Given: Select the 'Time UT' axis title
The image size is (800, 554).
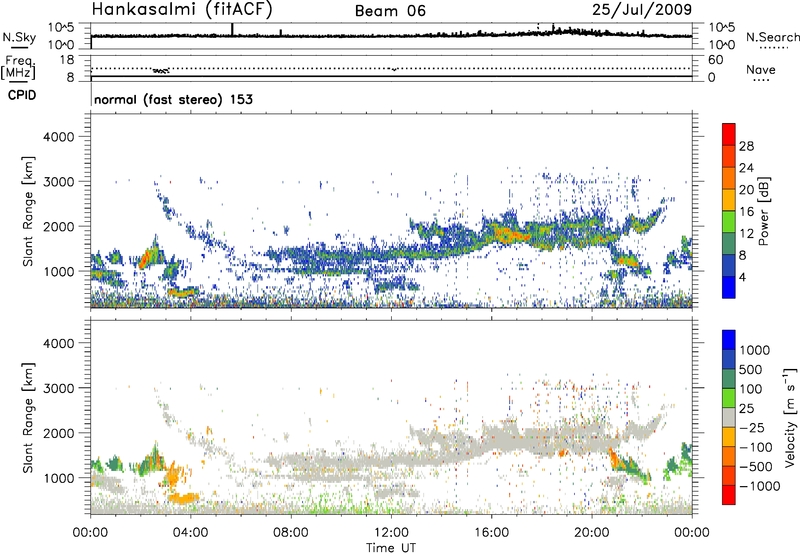Looking at the screenshot, I should tap(391, 548).
